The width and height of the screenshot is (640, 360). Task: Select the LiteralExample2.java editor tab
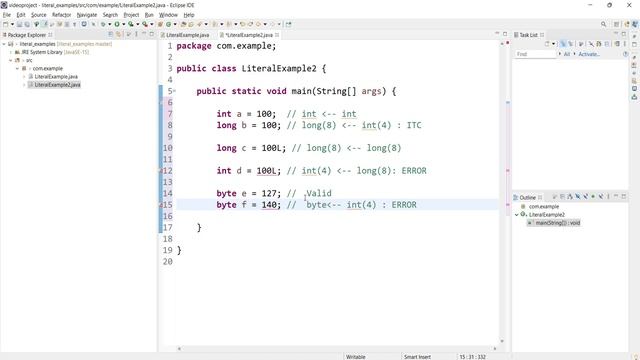249,35
